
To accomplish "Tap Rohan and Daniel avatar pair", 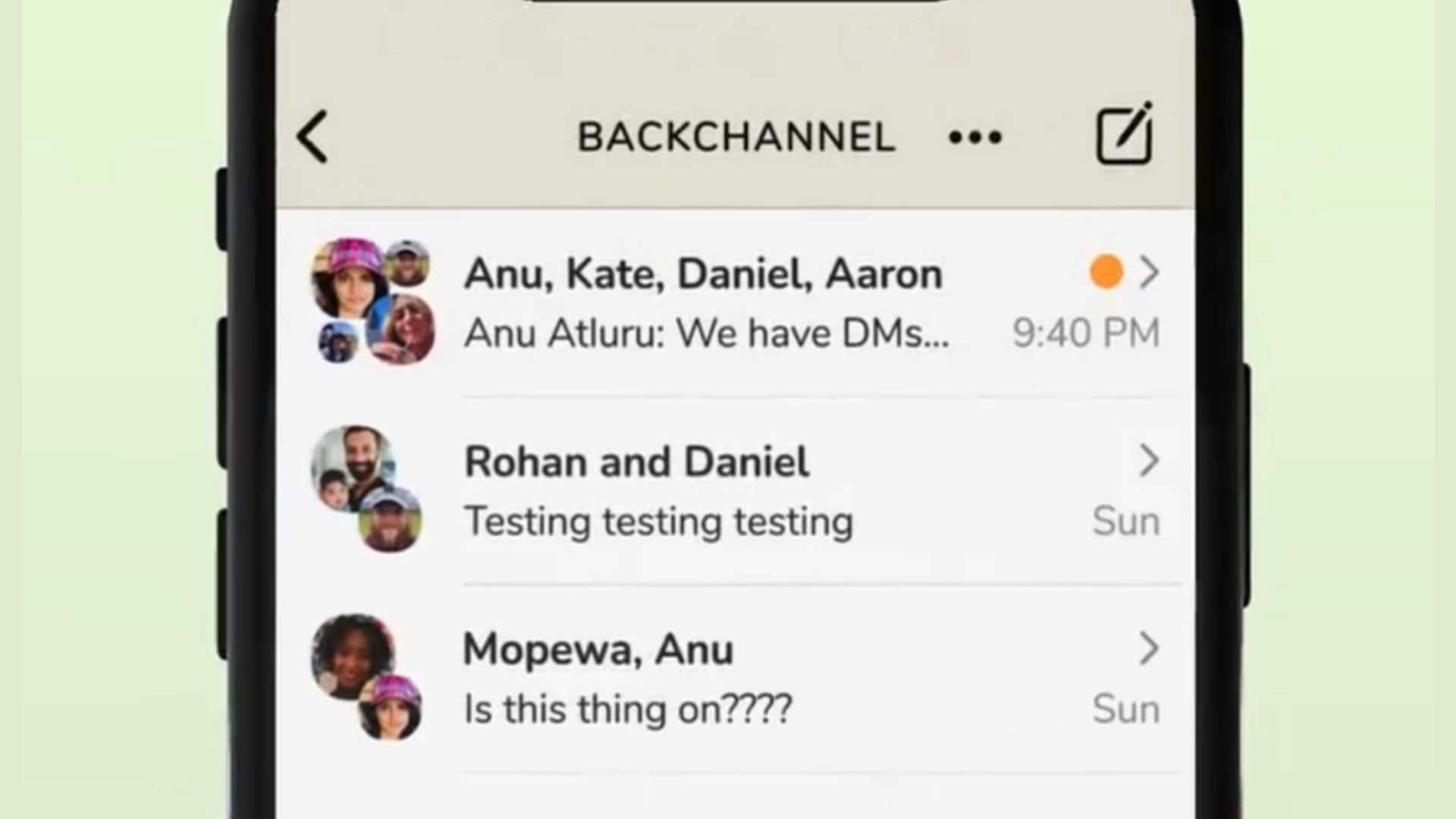I will [367, 489].
